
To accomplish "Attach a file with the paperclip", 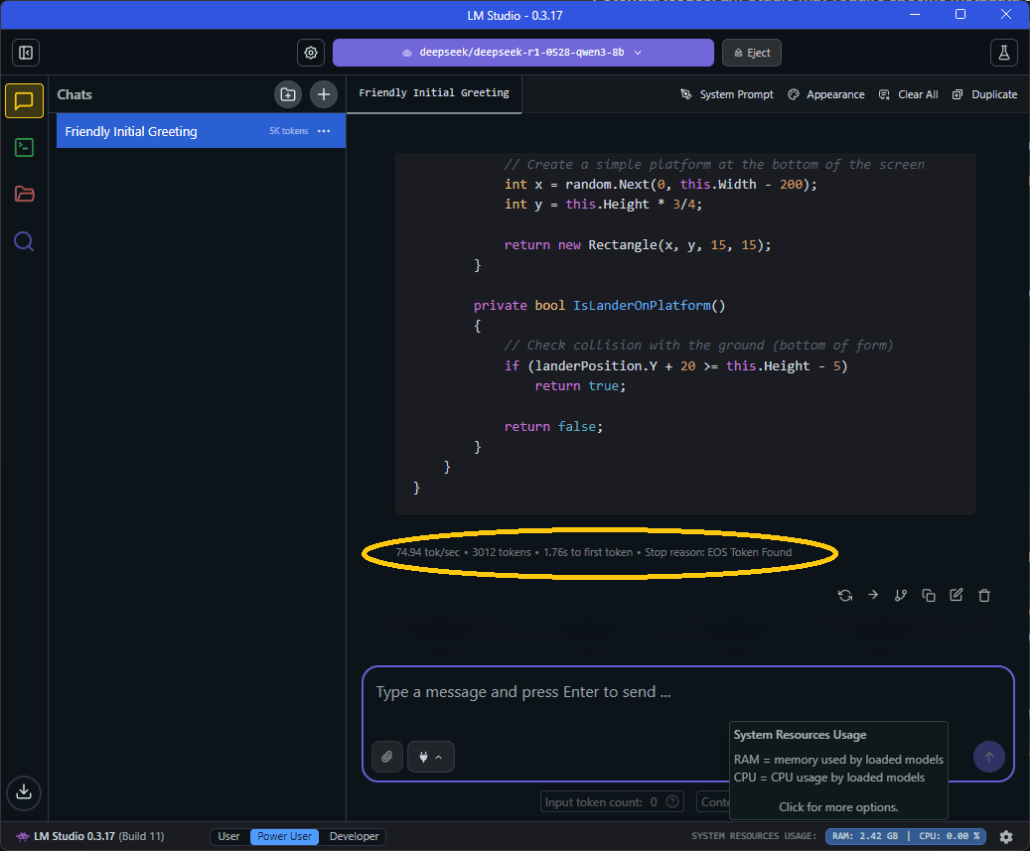I will pyautogui.click(x=388, y=756).
